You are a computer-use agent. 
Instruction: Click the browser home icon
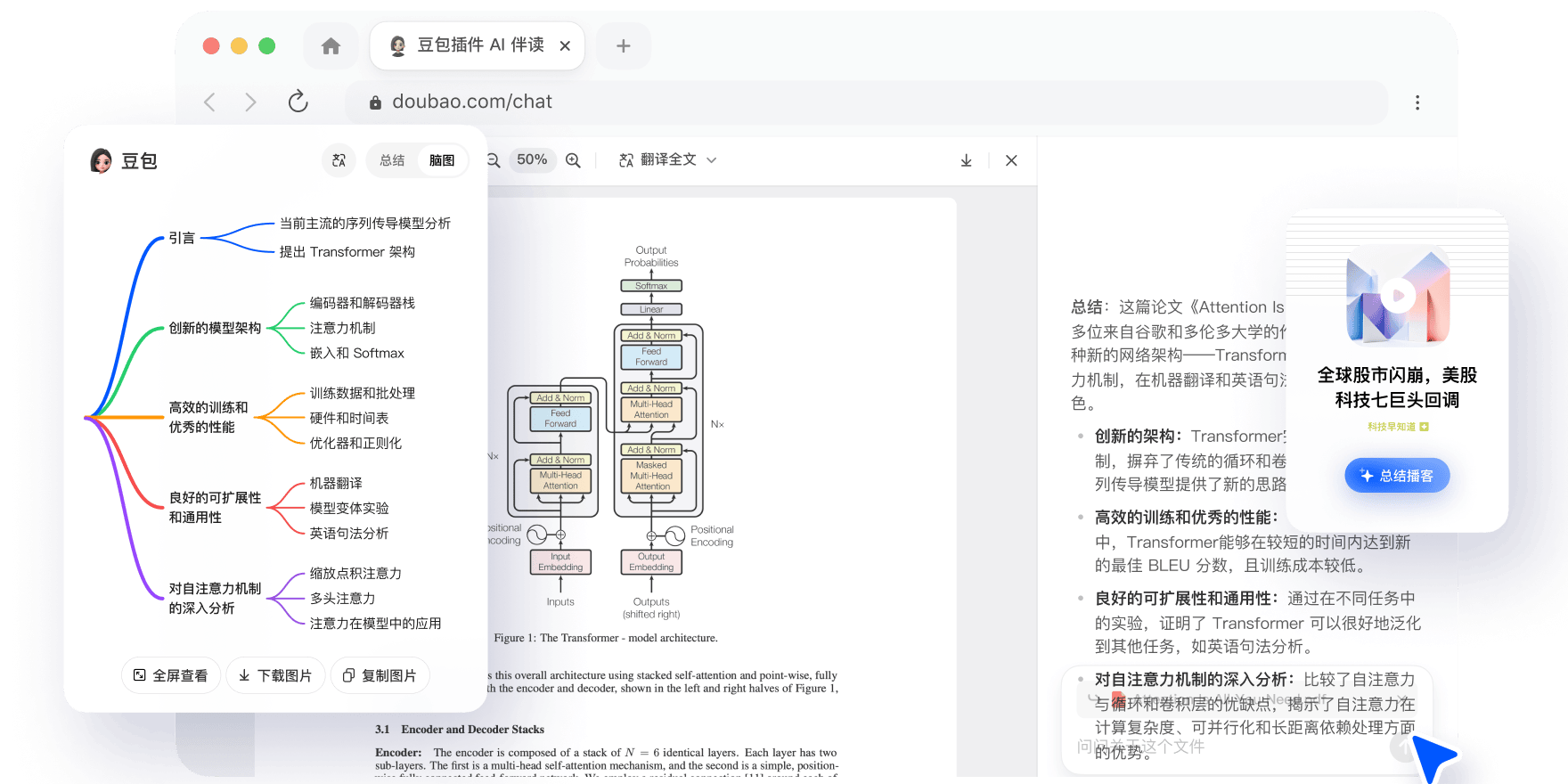[331, 46]
